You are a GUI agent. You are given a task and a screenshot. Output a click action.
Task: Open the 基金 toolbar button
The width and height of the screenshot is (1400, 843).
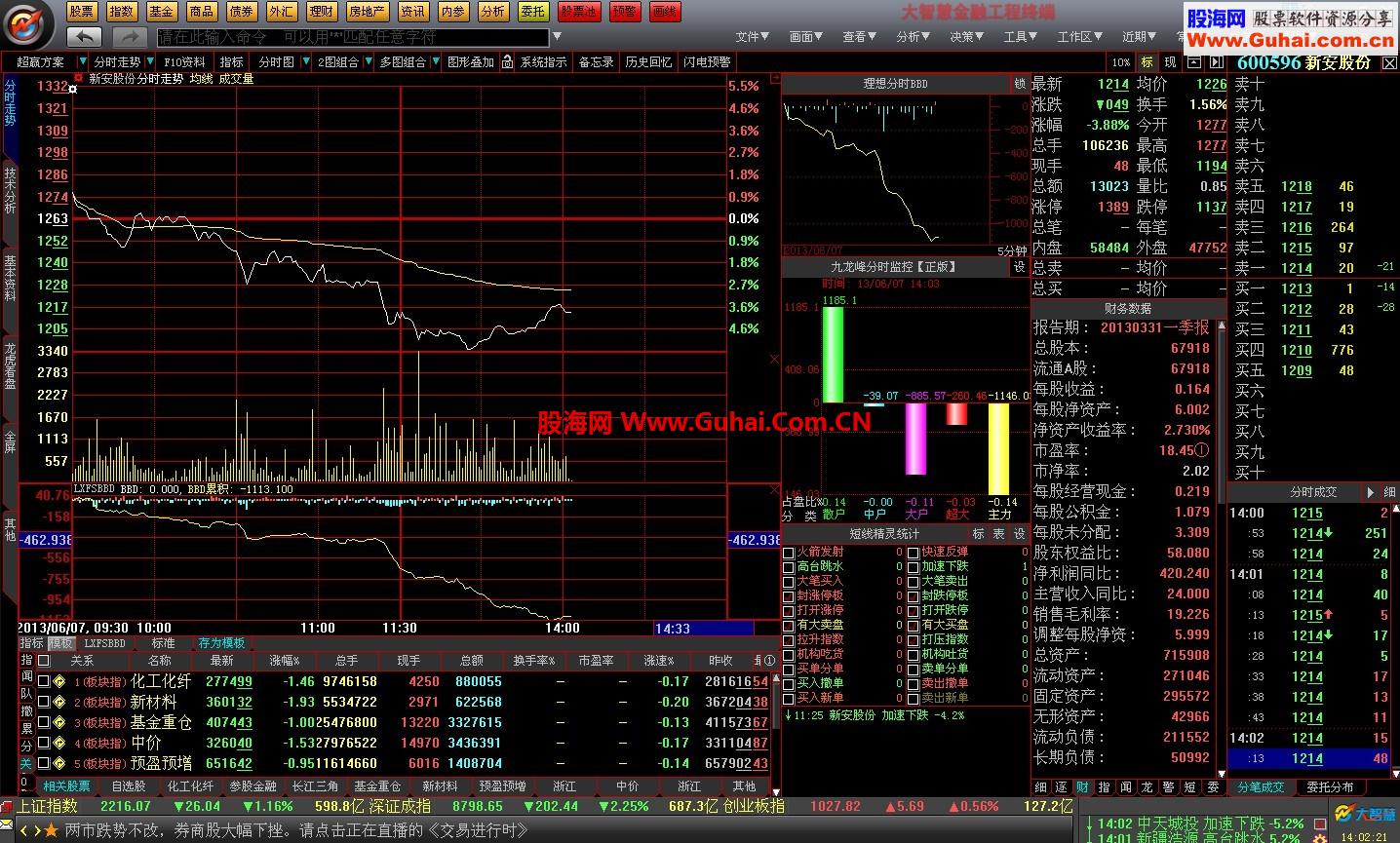pos(161,12)
